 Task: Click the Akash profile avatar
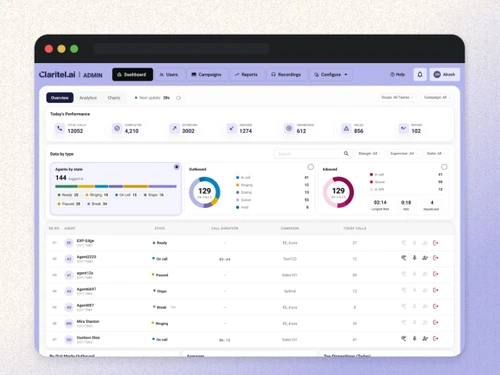437,74
